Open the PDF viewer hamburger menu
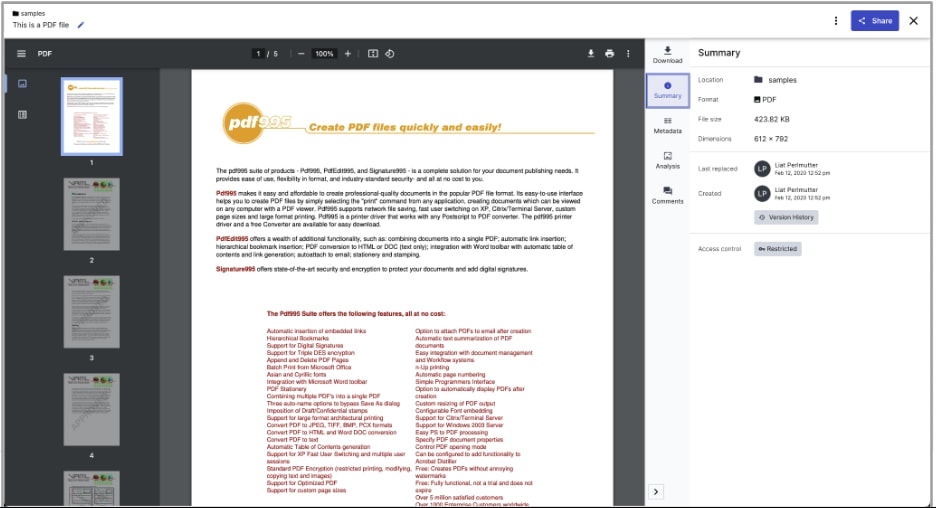This screenshot has height=508, width=936. click(x=21, y=54)
